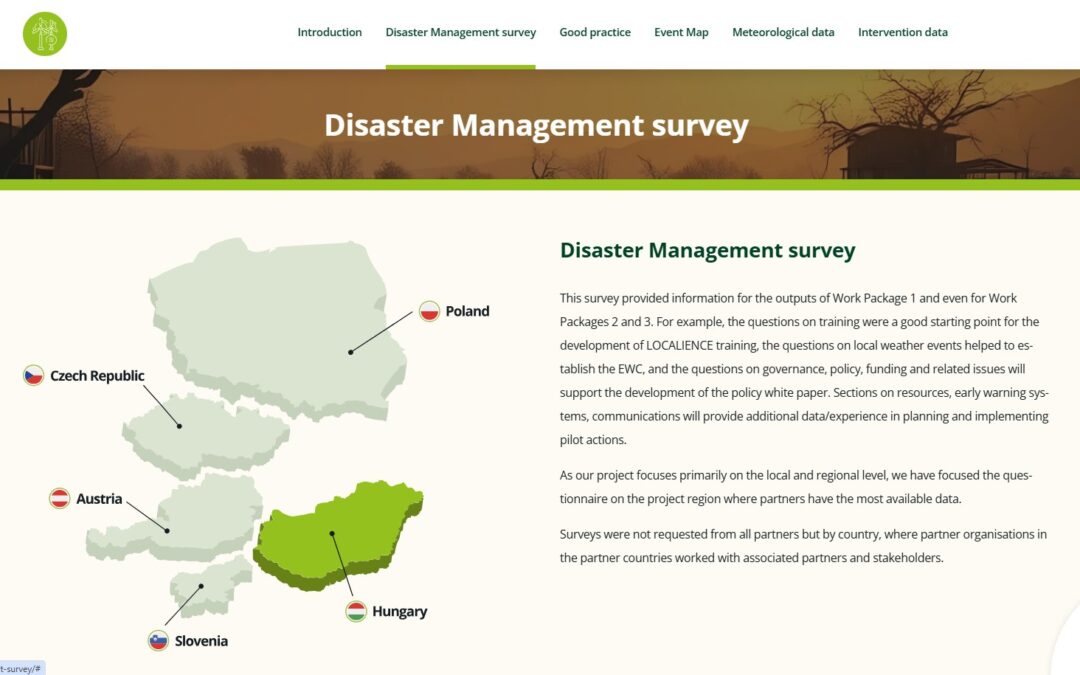Open the Introduction menu item

329,32
